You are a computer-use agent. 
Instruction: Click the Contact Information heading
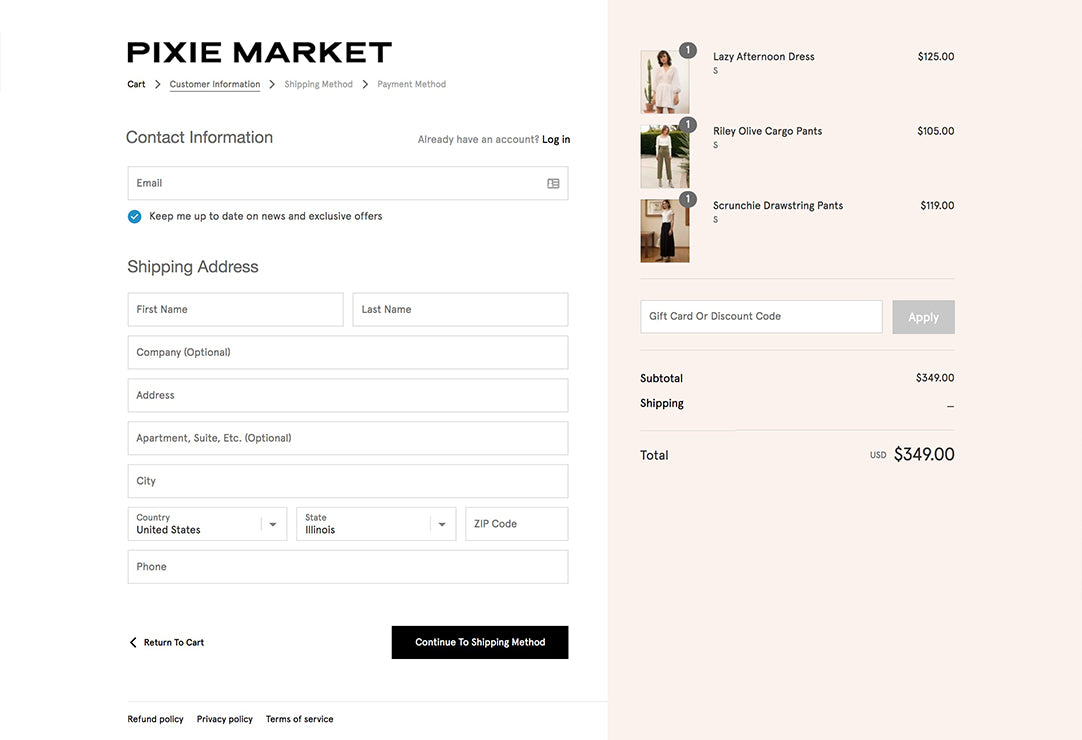pyautogui.click(x=199, y=137)
